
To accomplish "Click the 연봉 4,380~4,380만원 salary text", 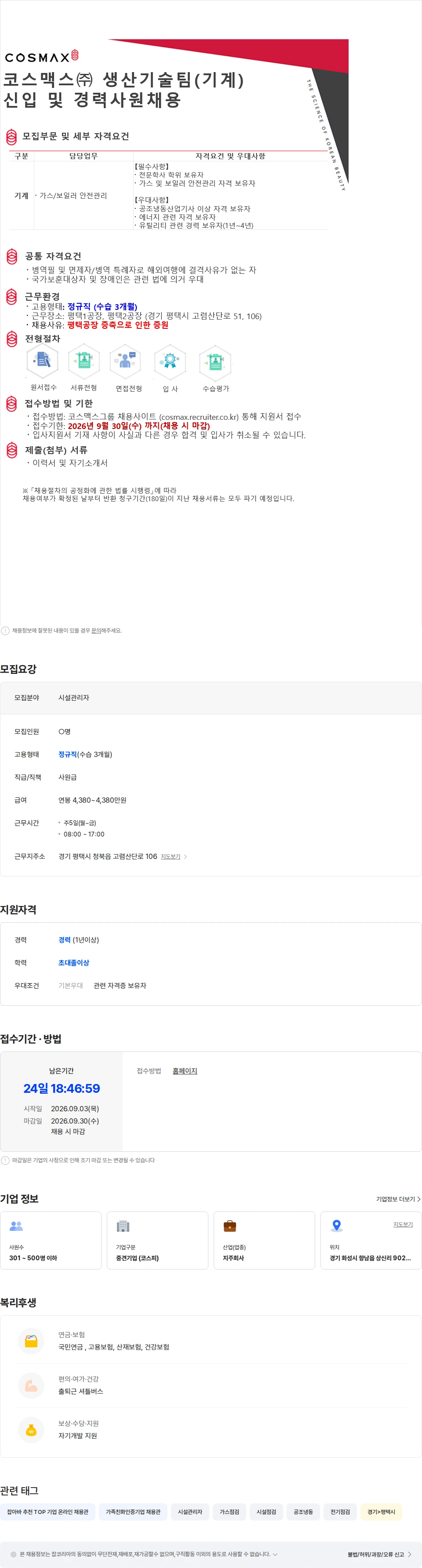I will pos(93,800).
